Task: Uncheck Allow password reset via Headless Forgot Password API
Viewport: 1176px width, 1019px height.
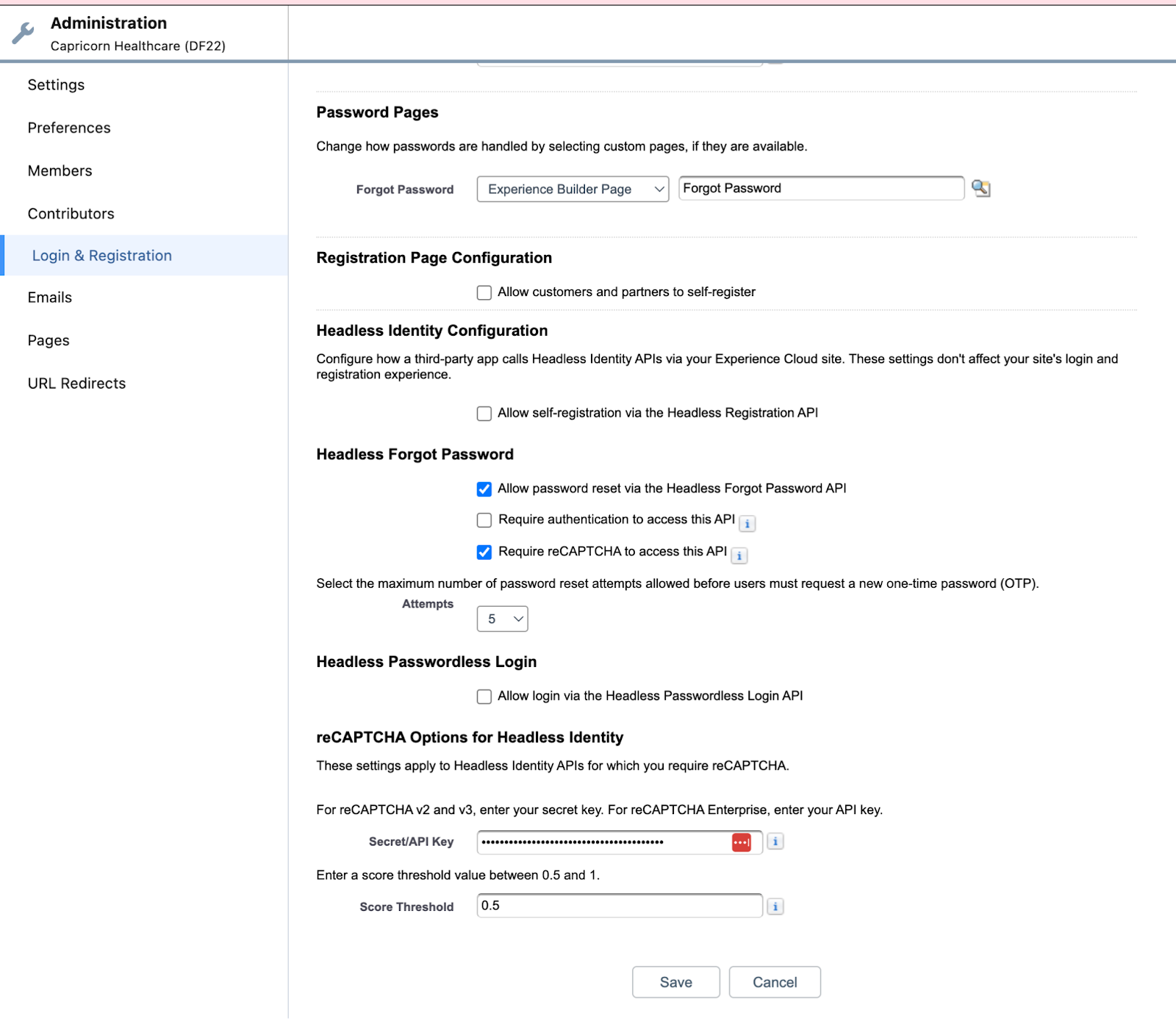Action: (484, 488)
